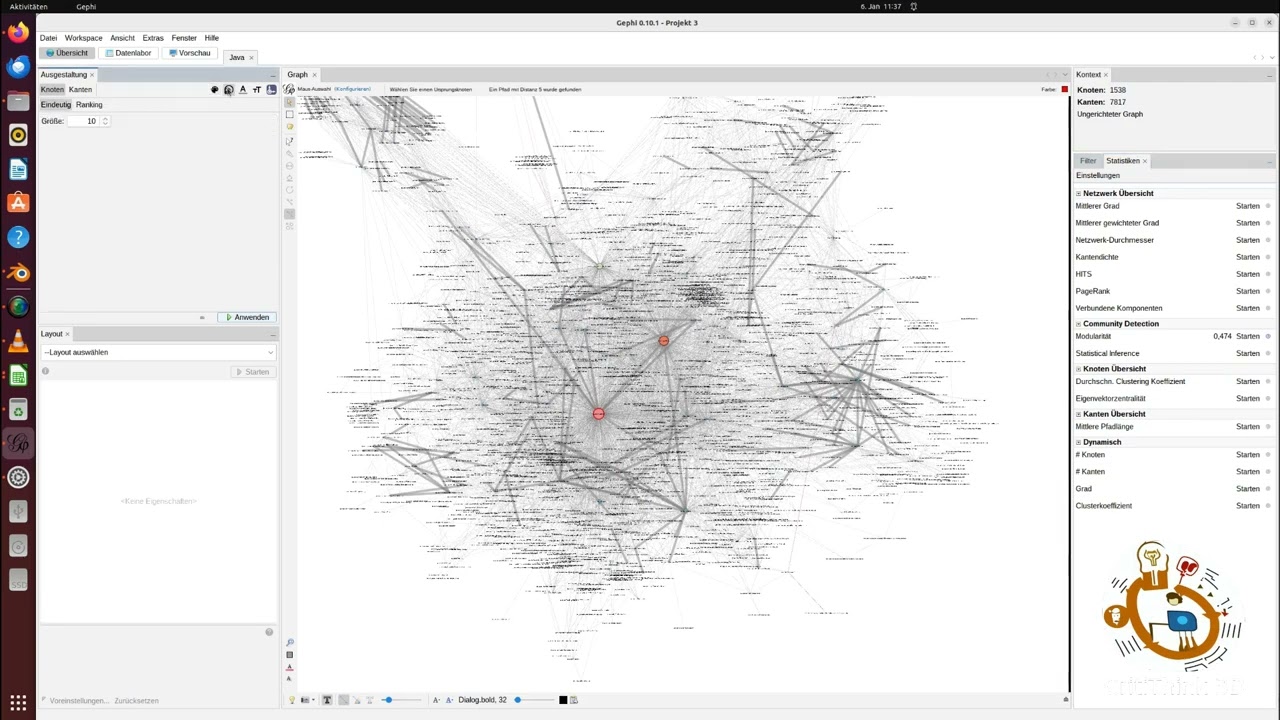The image size is (1280, 720).
Task: Click the red Farbe swatch in graph toolbar
Action: point(1064,89)
